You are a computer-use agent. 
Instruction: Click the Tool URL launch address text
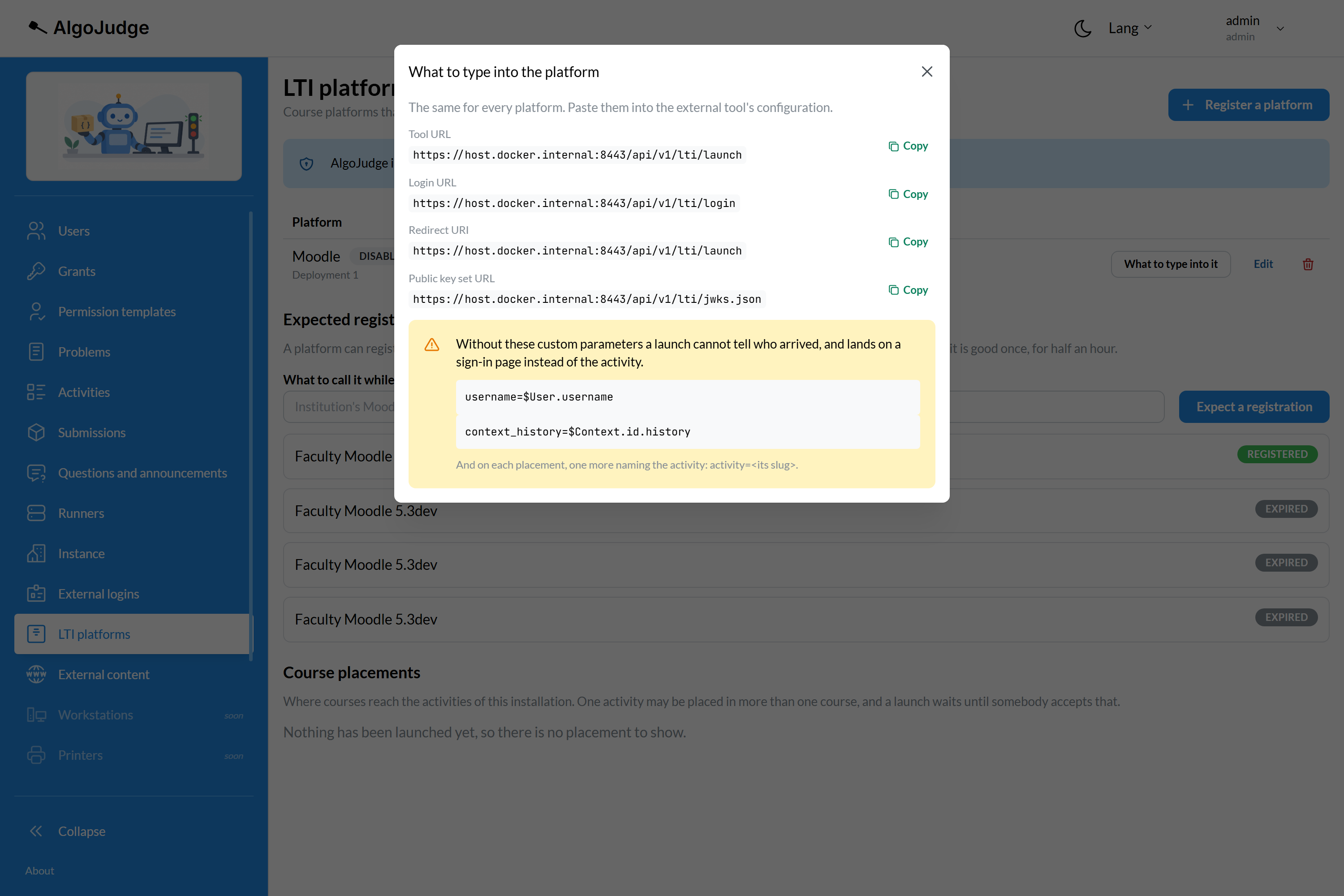577,155
